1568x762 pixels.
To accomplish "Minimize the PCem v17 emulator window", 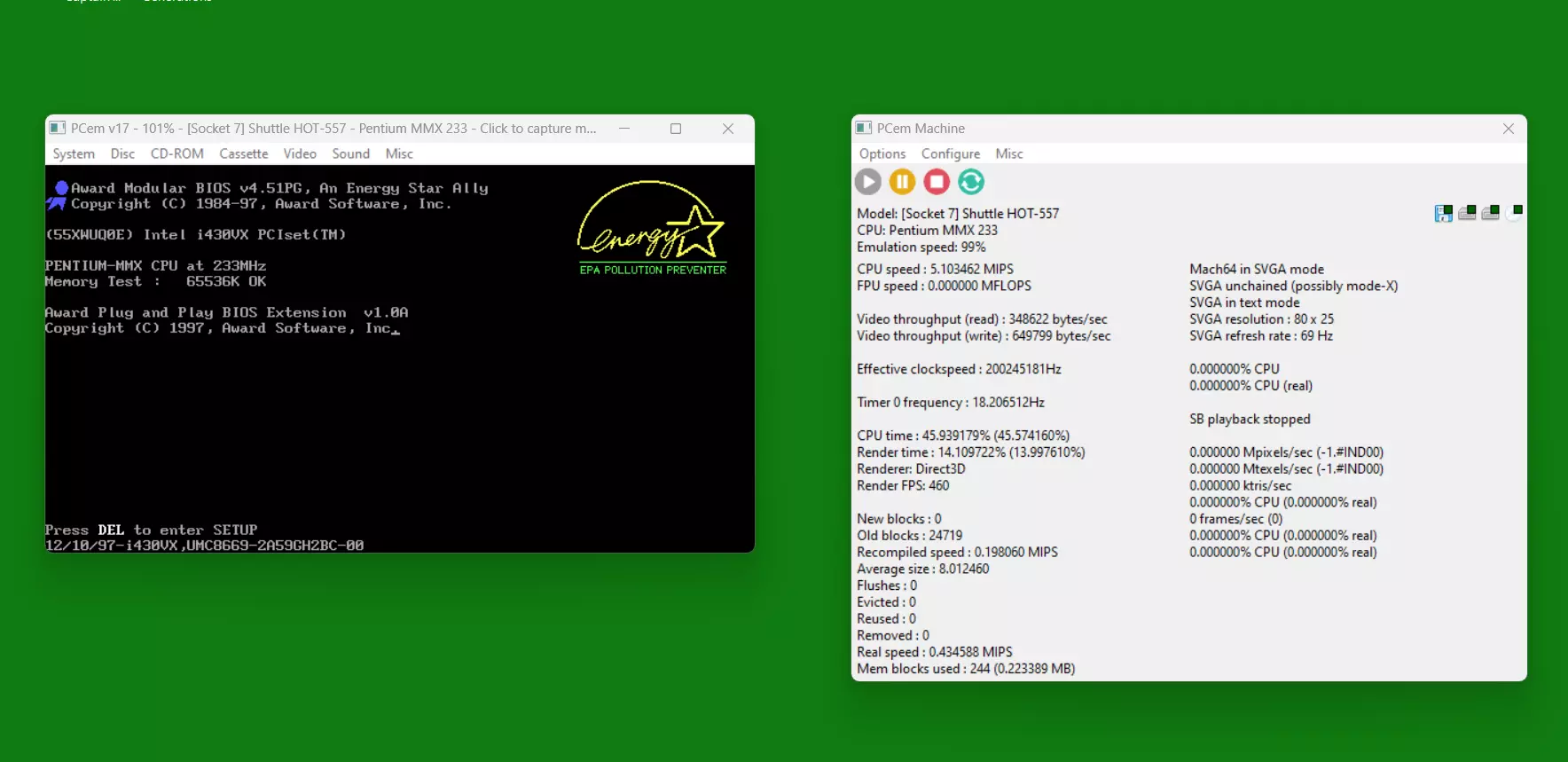I will coord(624,129).
